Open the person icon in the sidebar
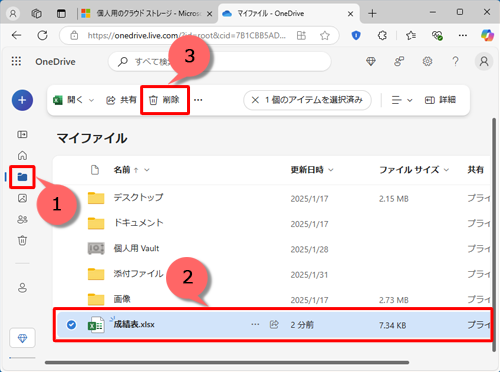Image resolution: width=500 pixels, height=372 pixels. [22, 288]
